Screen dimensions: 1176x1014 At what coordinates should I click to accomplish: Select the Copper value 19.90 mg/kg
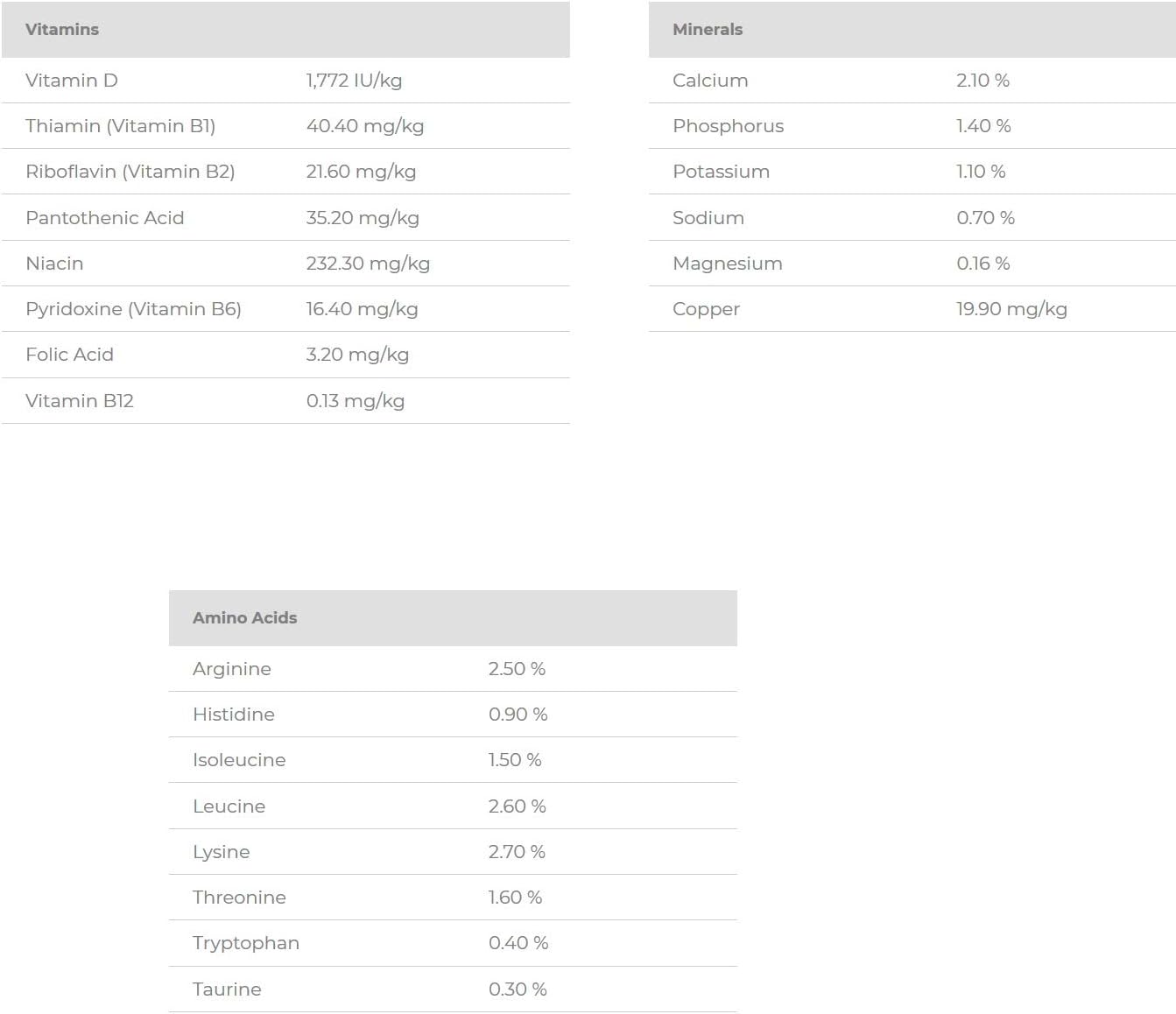(1011, 309)
